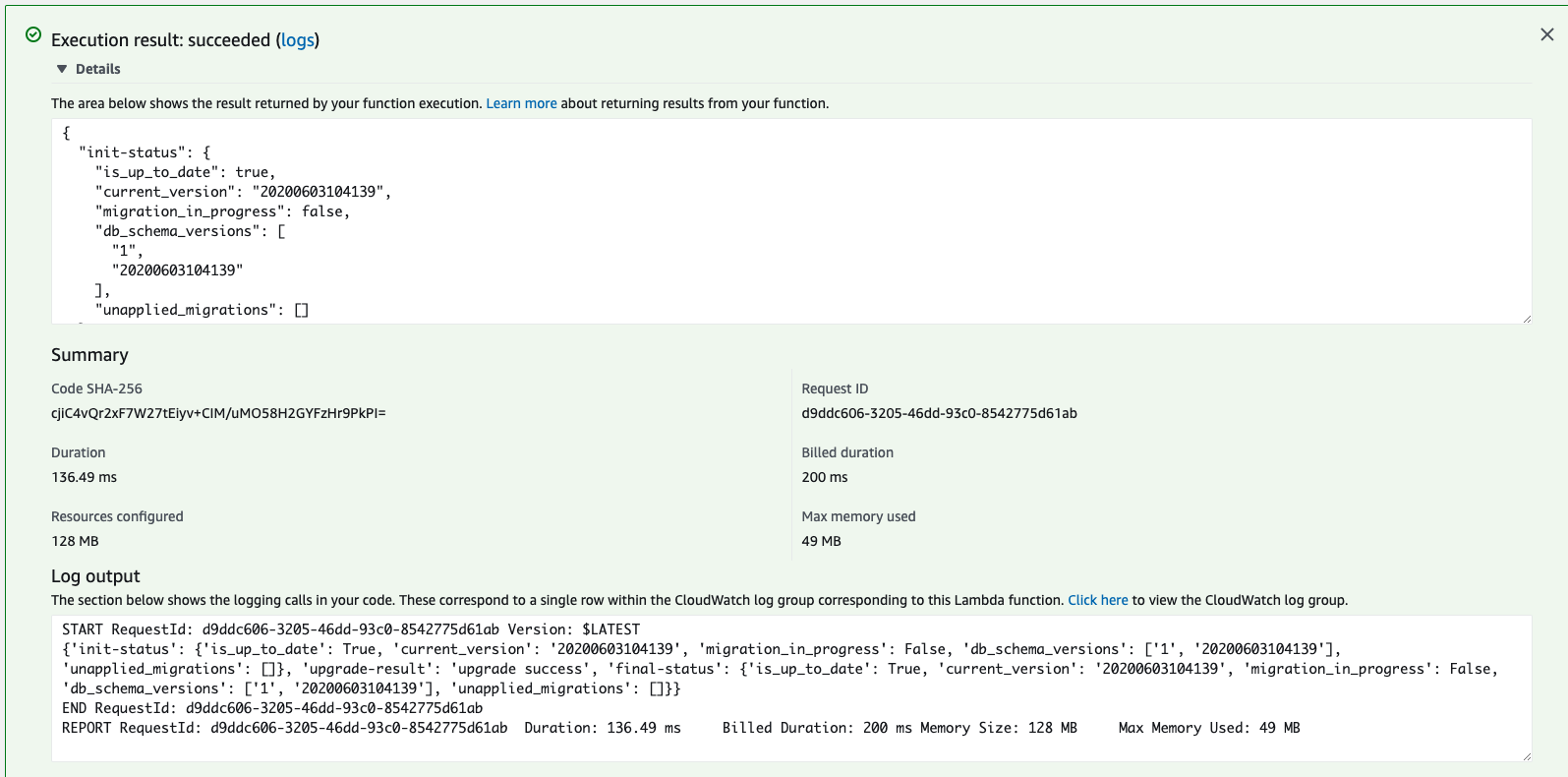Click the Max memory used label
This screenshot has width=1568, height=777.
pos(858,516)
